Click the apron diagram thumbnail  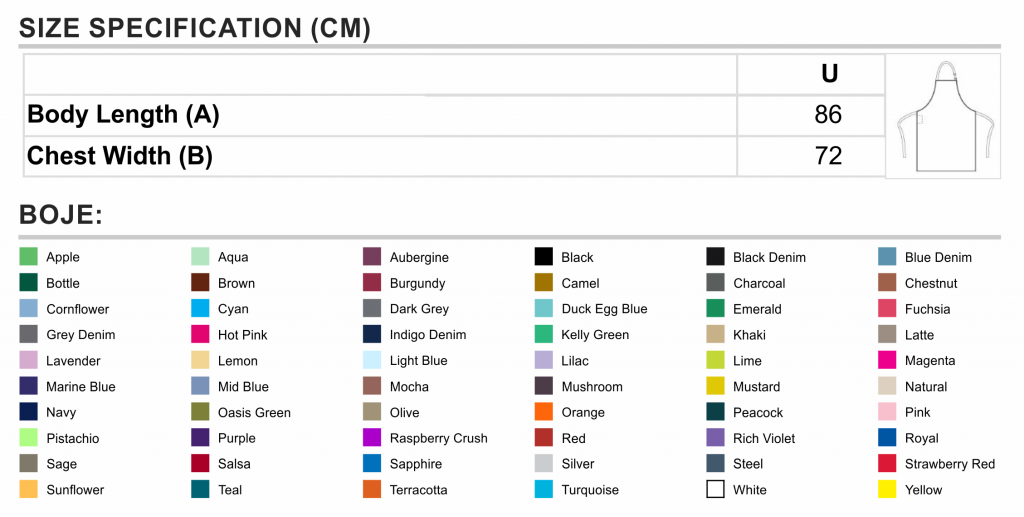pos(944,116)
